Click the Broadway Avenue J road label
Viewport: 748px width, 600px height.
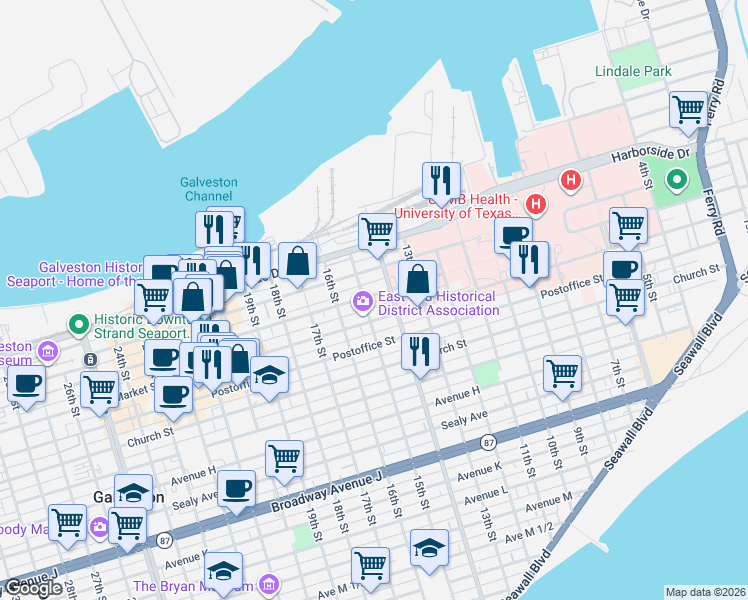click(327, 492)
